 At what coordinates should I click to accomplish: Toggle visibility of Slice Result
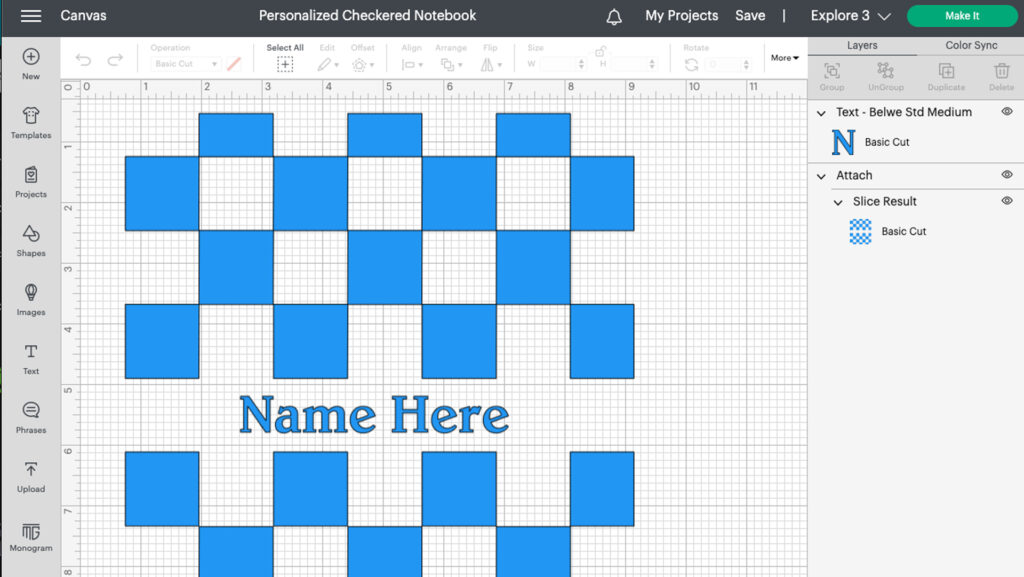click(x=1008, y=201)
